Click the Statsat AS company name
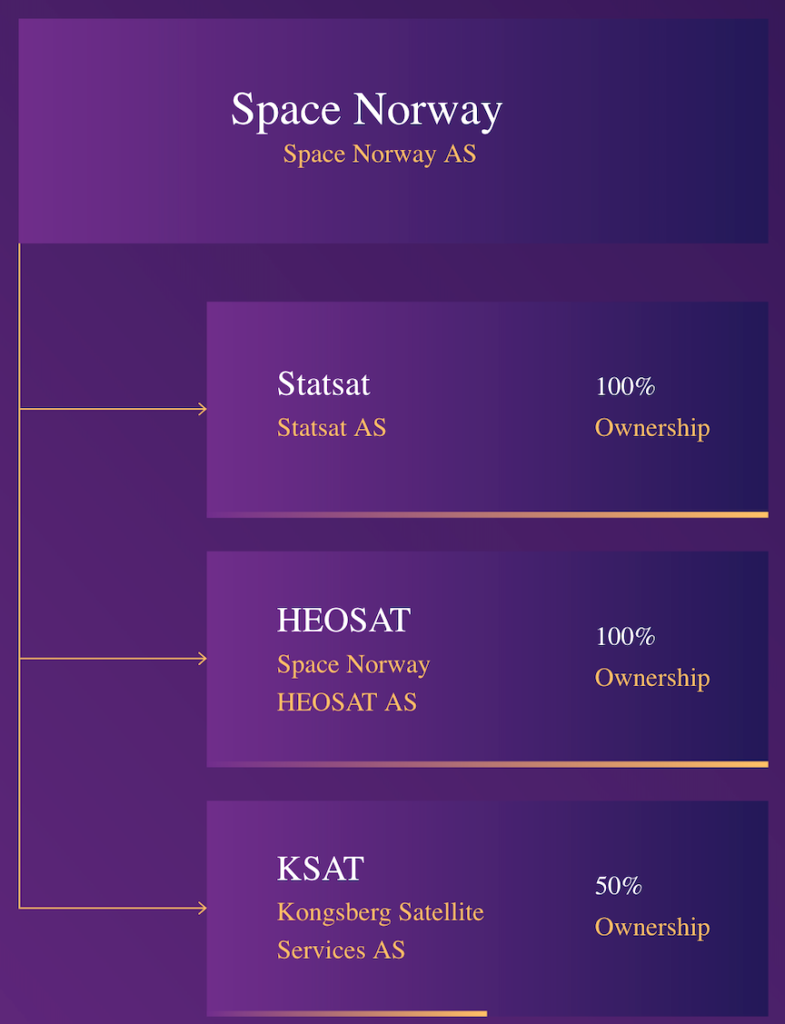 click(331, 428)
